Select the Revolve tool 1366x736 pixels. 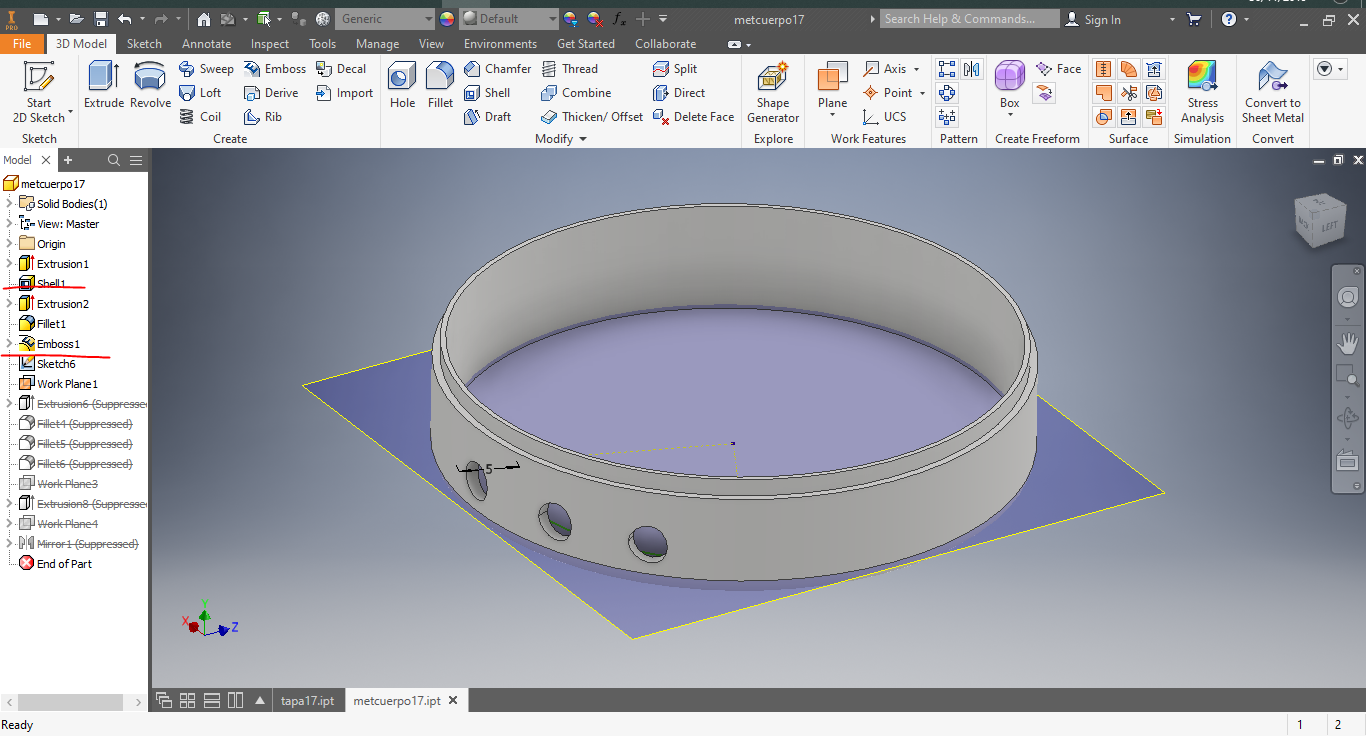click(x=150, y=84)
